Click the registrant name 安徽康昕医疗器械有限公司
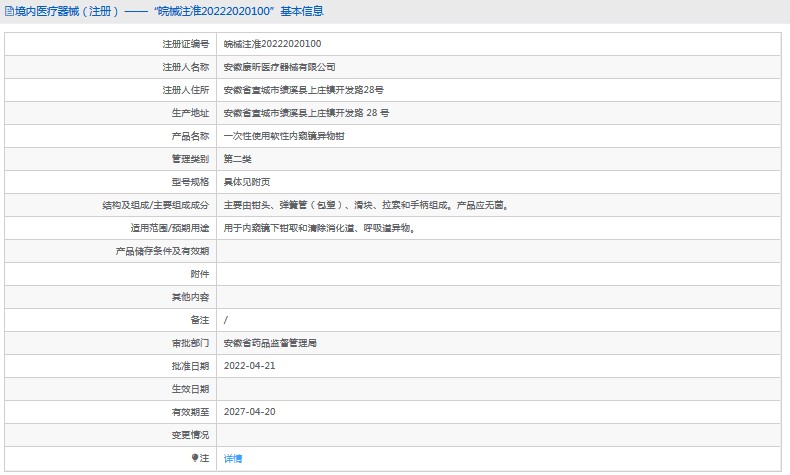 [x=280, y=67]
